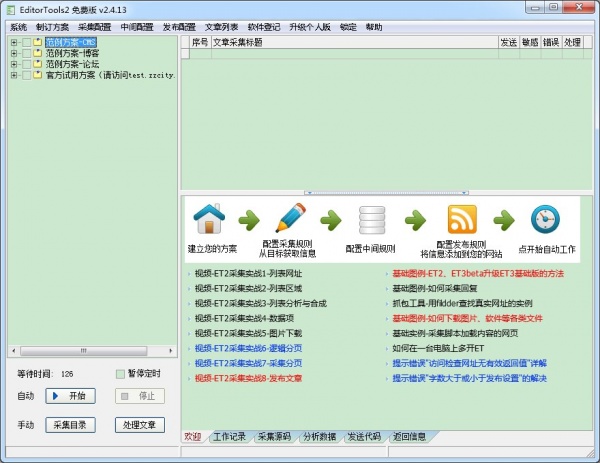Click the green arrow after the pencil icon
Viewport: 600px width, 463px height.
(x=331, y=220)
